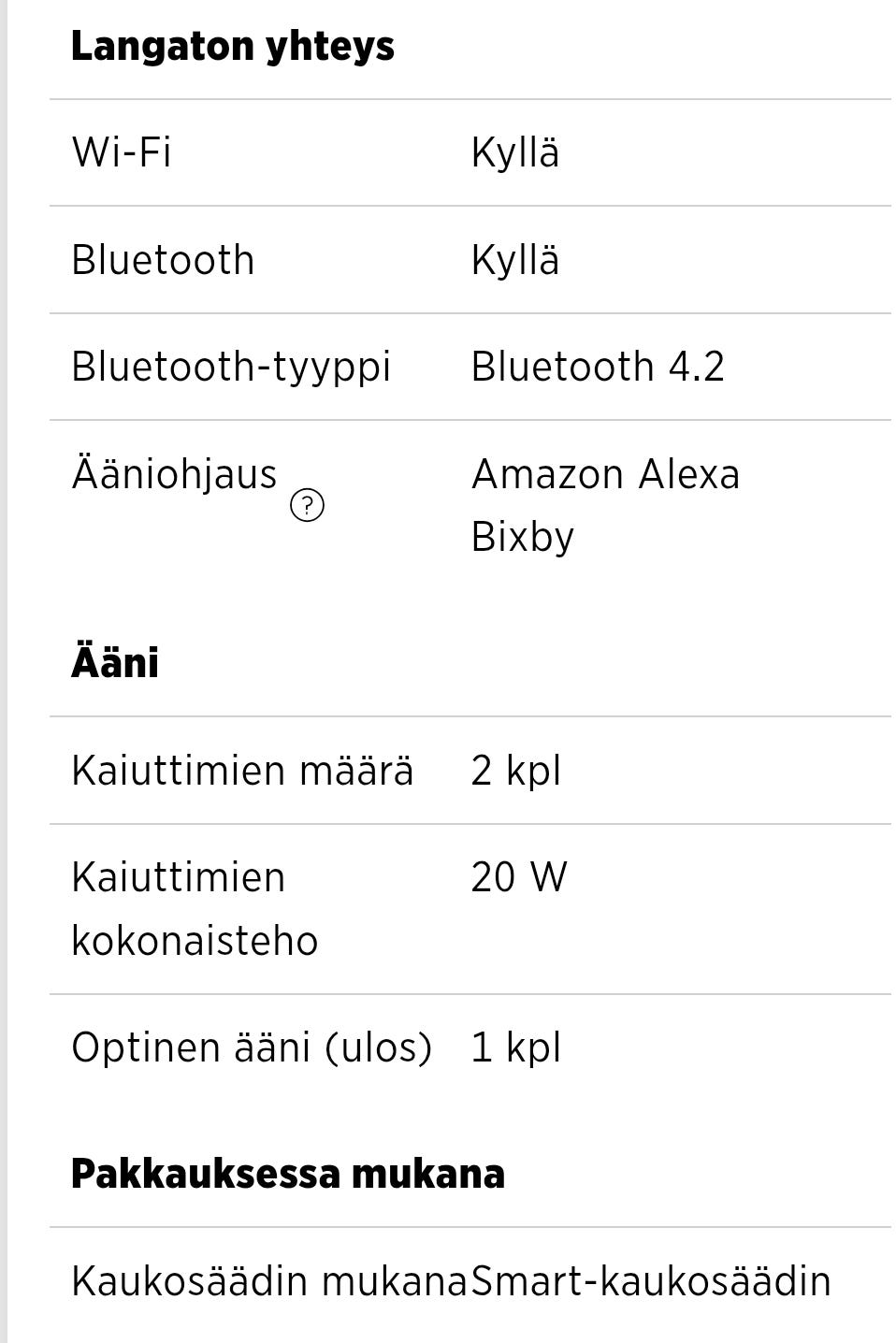
Task: Select the Amazon Alexa value
Action: point(605,474)
